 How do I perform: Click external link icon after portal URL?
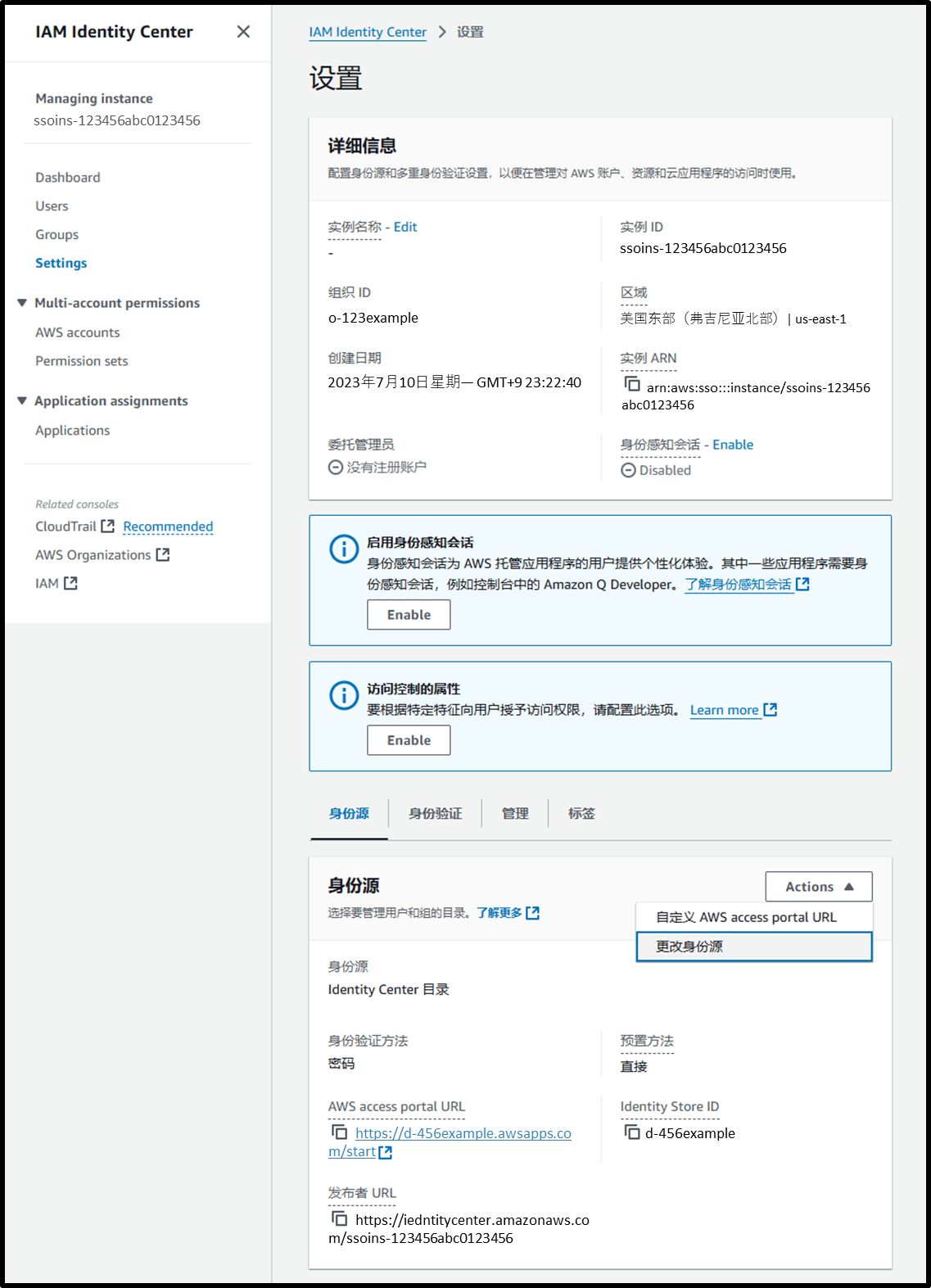click(x=386, y=1152)
